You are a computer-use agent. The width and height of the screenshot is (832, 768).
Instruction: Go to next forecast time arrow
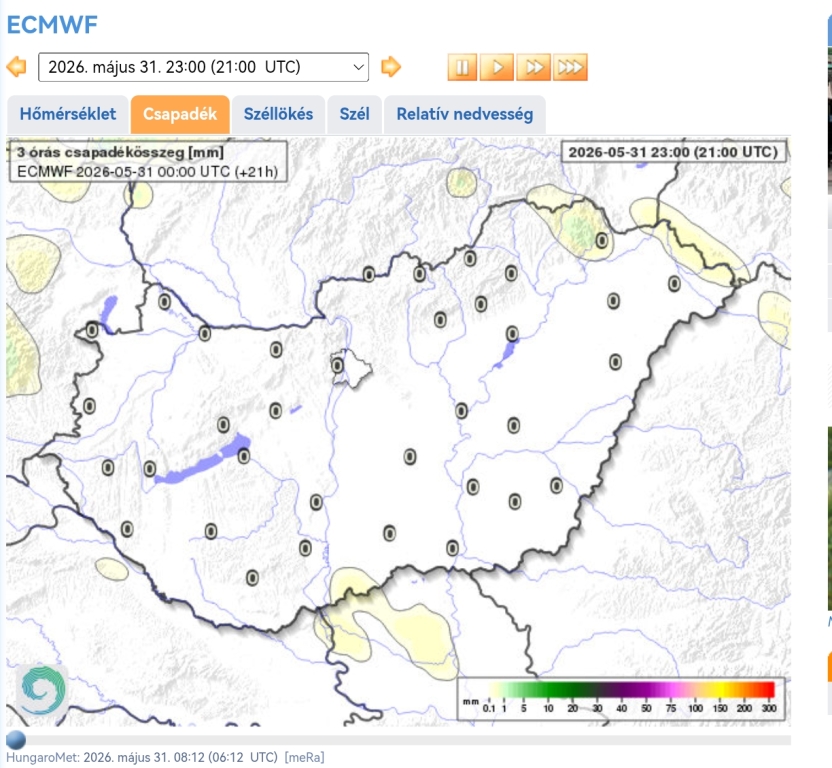click(391, 67)
